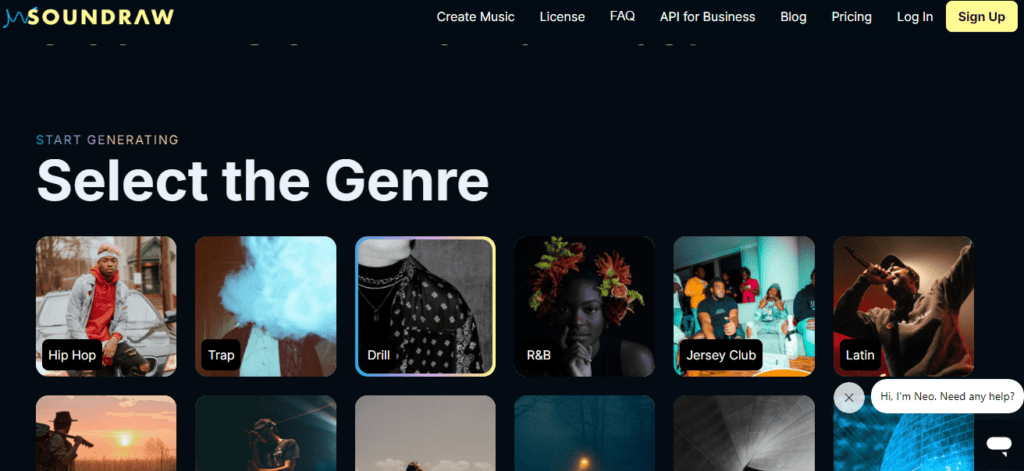Open API for Business link
The width and height of the screenshot is (1024, 471).
[x=707, y=17]
